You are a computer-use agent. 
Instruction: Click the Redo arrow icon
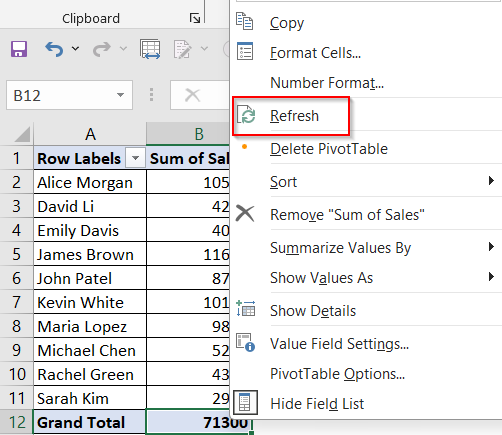click(x=101, y=49)
